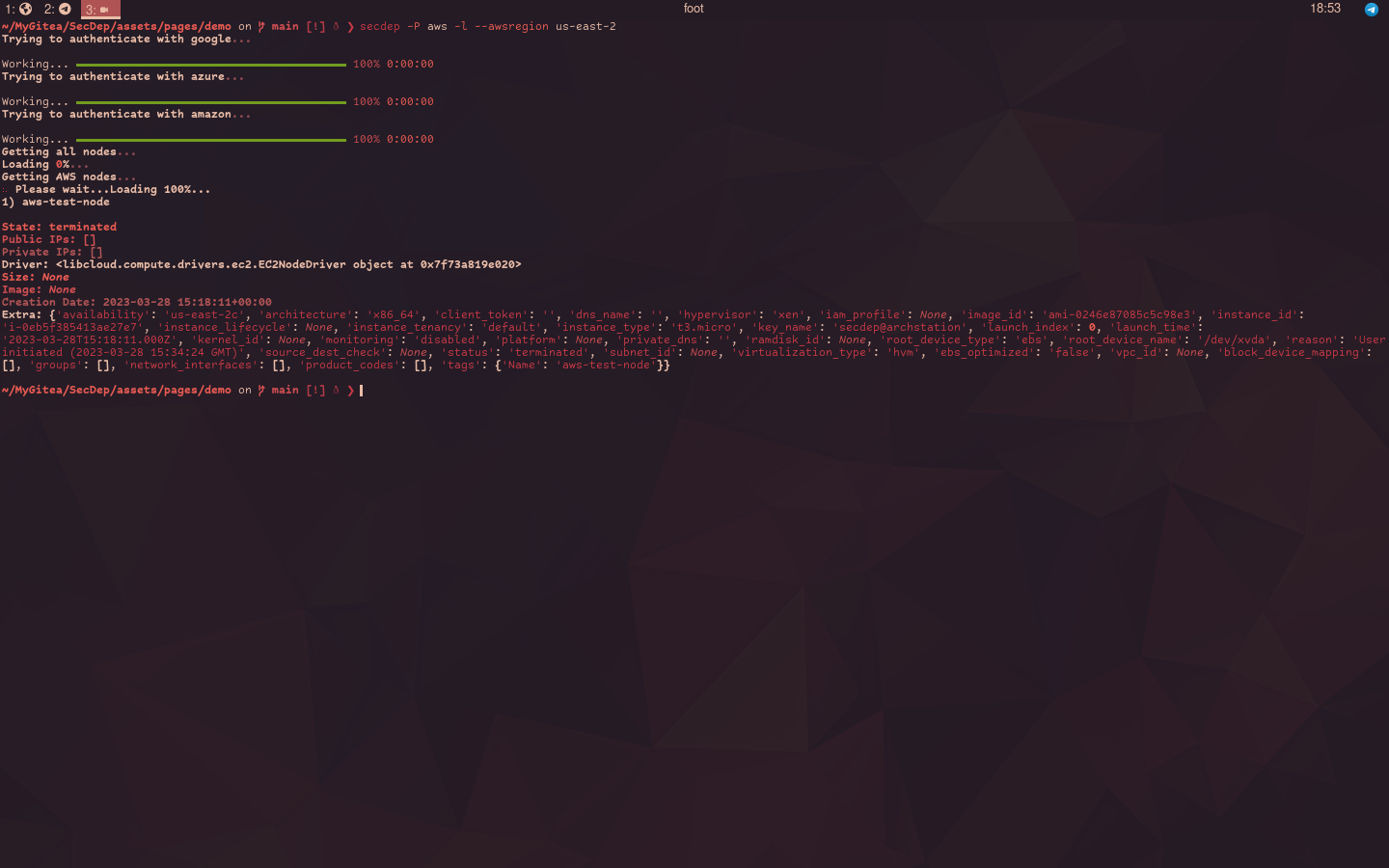Click the progress bar under azure authentication
The height and width of the screenshot is (868, 1389).
tap(210, 102)
